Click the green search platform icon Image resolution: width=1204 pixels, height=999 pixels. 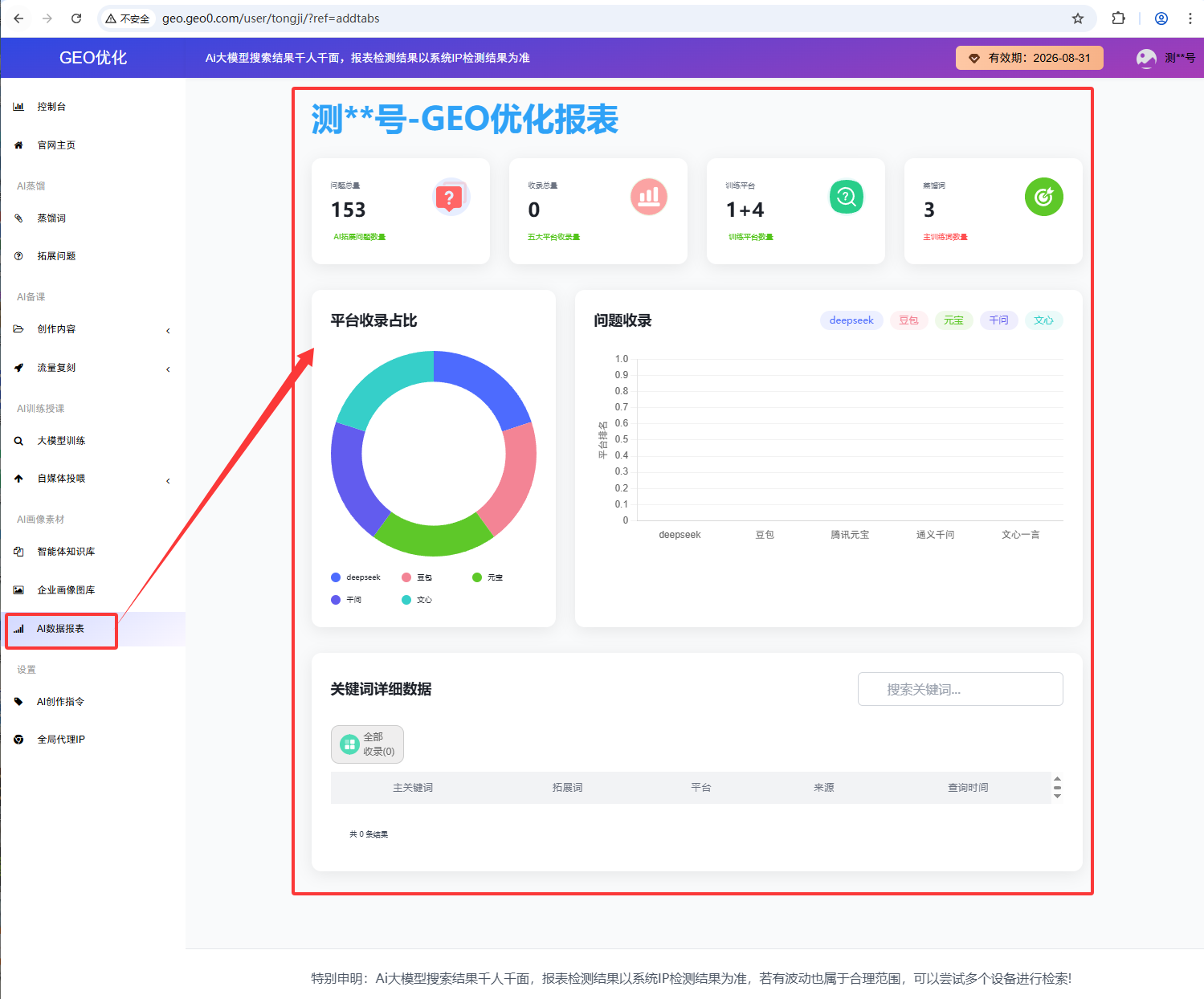846,197
